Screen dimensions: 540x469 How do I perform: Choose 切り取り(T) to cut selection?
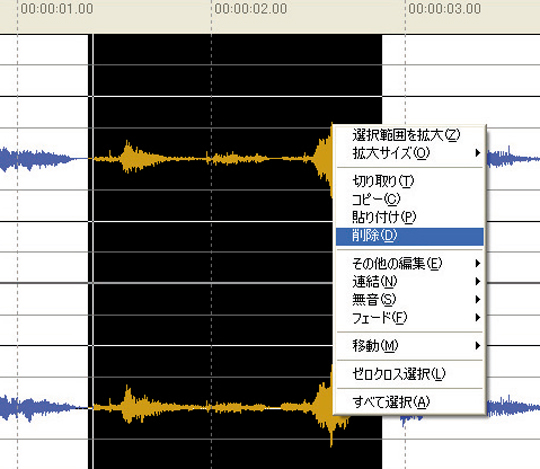(x=409, y=181)
